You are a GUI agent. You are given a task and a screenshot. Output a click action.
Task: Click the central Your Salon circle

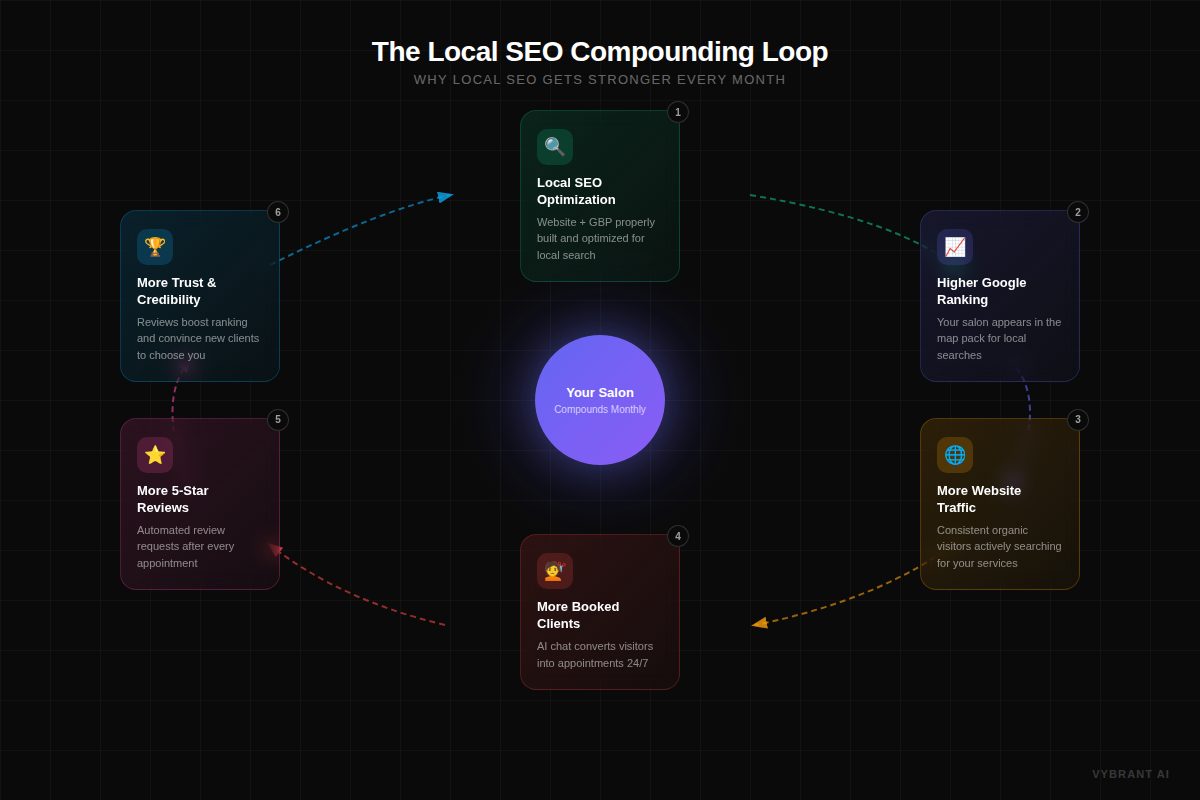tap(600, 400)
